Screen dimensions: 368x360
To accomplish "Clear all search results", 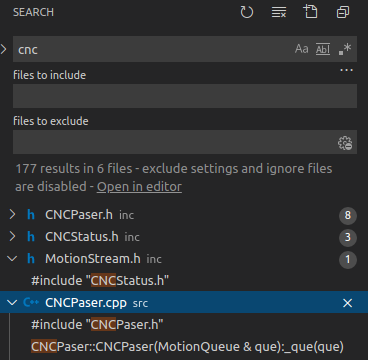I will [279, 12].
